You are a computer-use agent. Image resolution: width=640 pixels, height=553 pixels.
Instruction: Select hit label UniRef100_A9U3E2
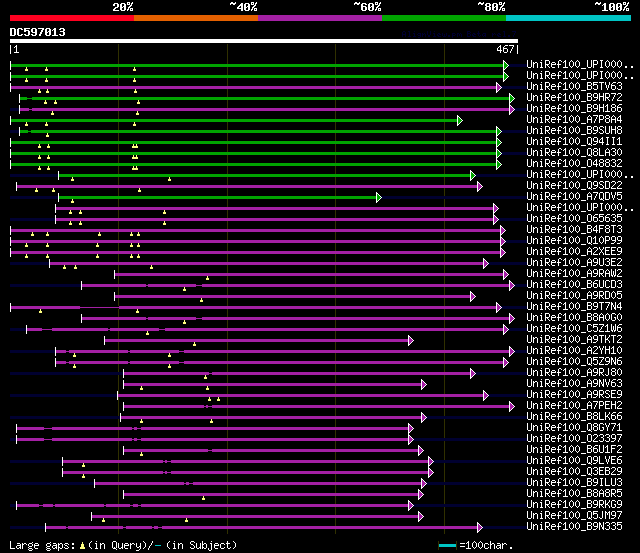click(574, 263)
